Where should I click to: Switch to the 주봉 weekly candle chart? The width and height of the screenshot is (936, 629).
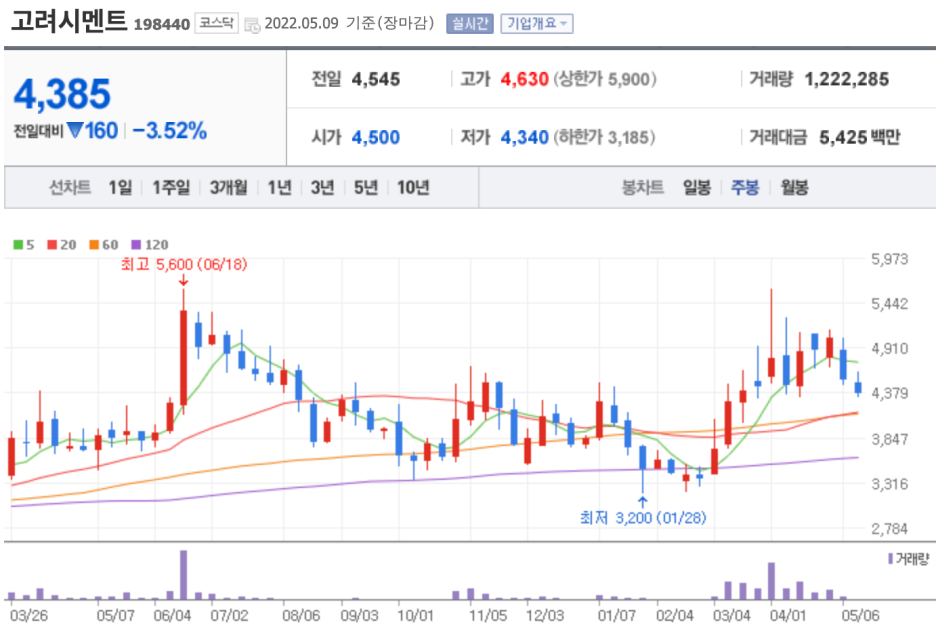coord(745,187)
